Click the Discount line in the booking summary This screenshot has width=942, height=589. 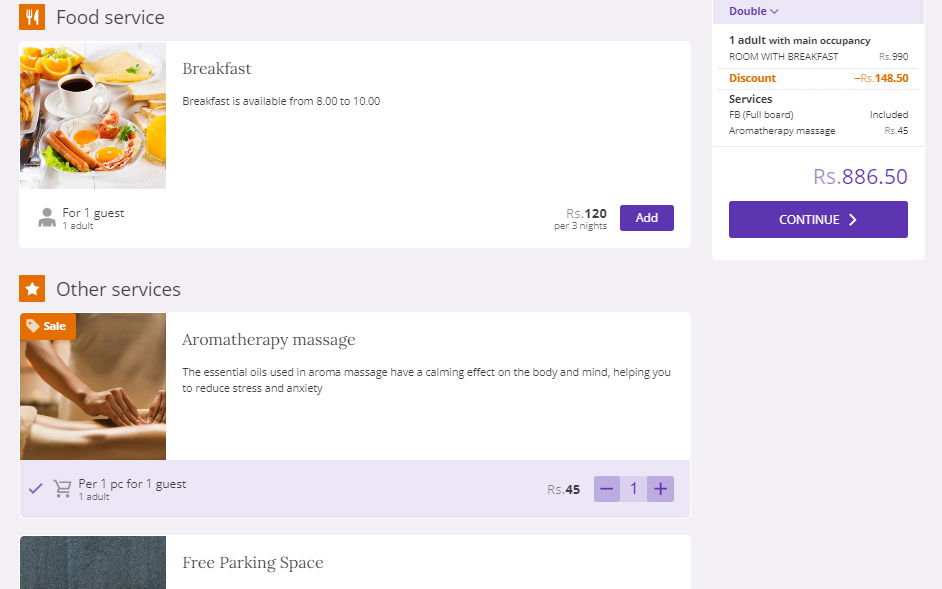pyautogui.click(x=753, y=78)
